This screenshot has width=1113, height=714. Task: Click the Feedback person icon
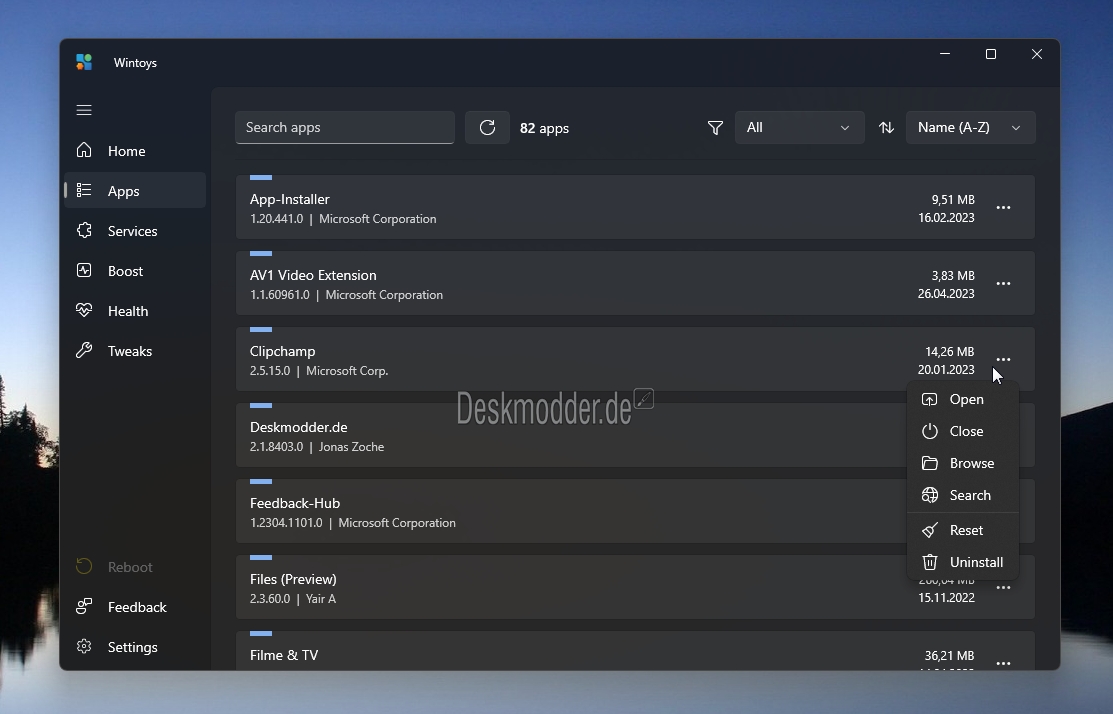(x=84, y=606)
